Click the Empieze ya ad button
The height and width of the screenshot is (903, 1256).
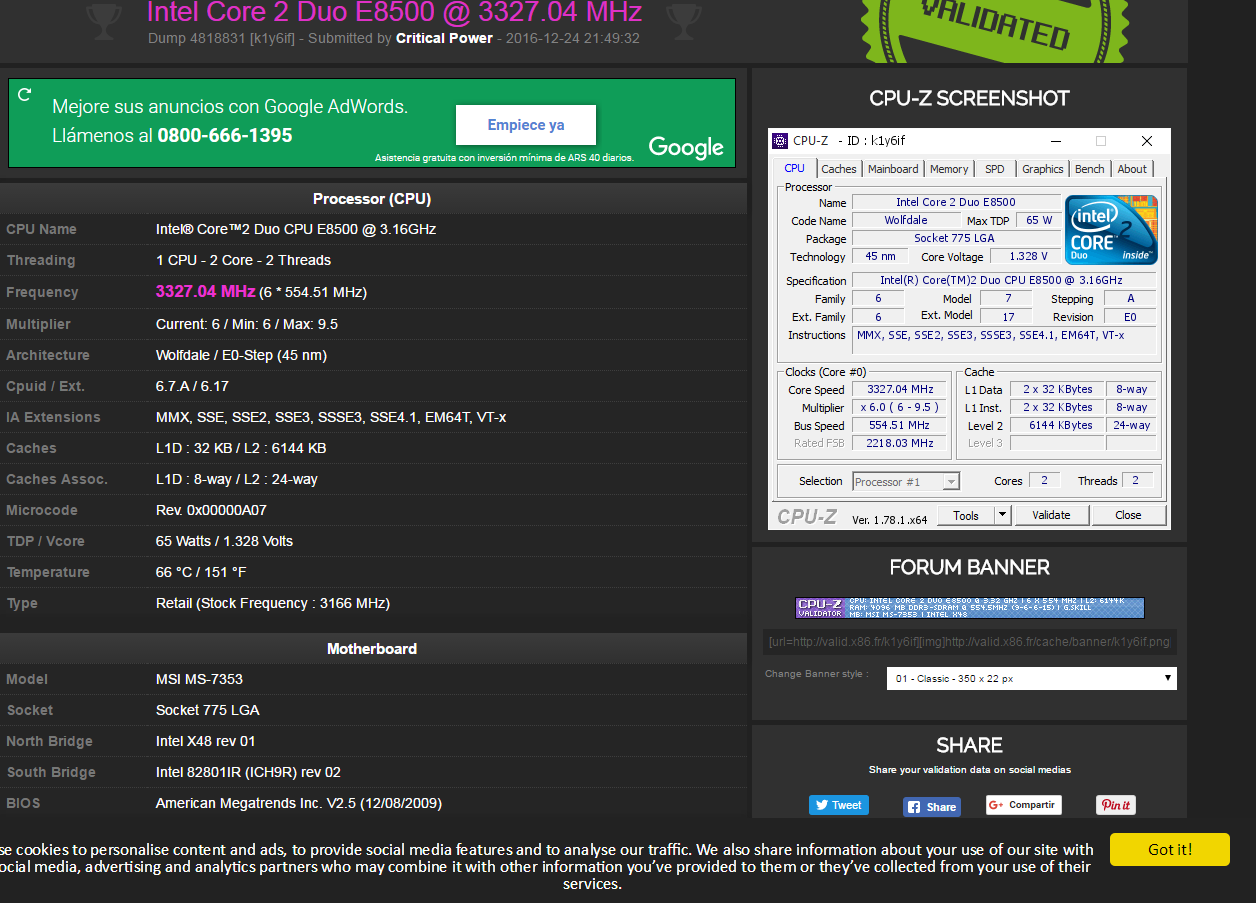click(526, 125)
